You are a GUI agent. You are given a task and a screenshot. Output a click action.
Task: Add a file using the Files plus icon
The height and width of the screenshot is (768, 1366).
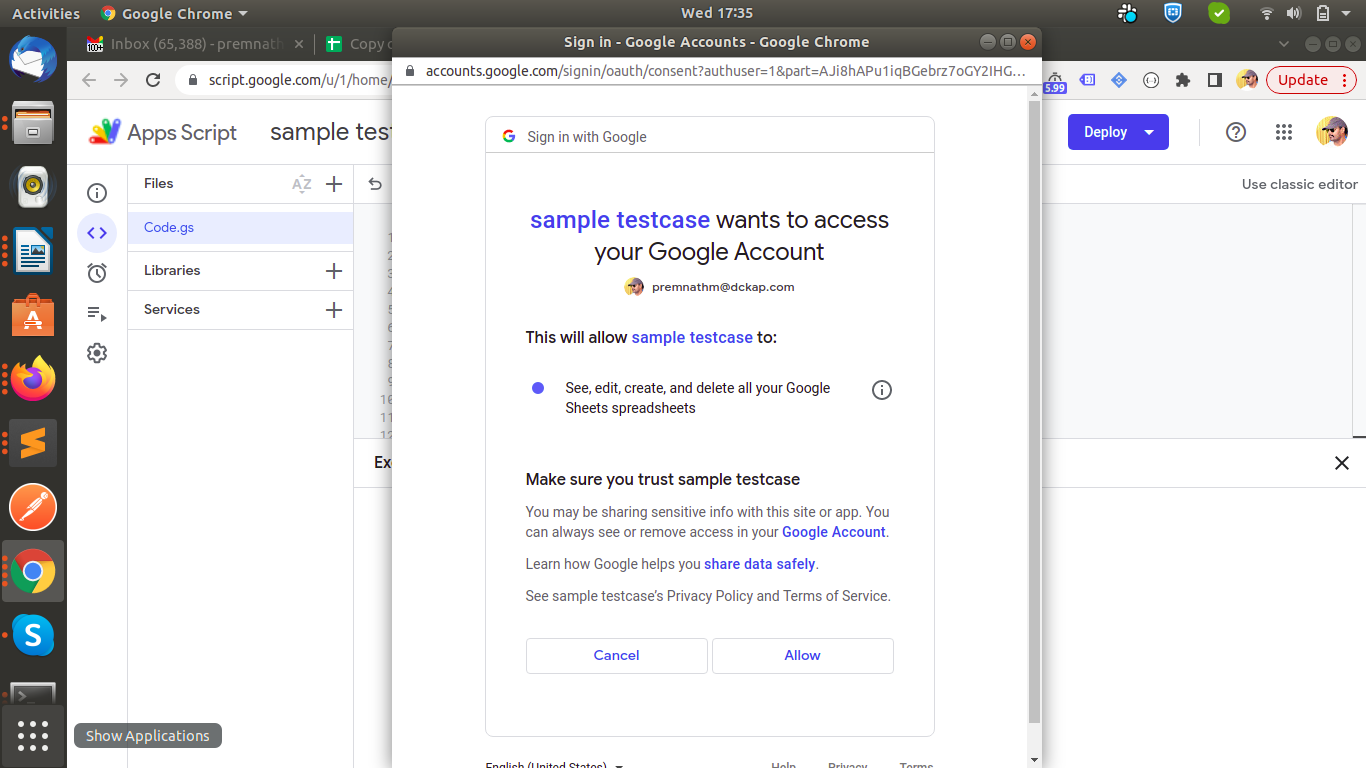click(334, 184)
